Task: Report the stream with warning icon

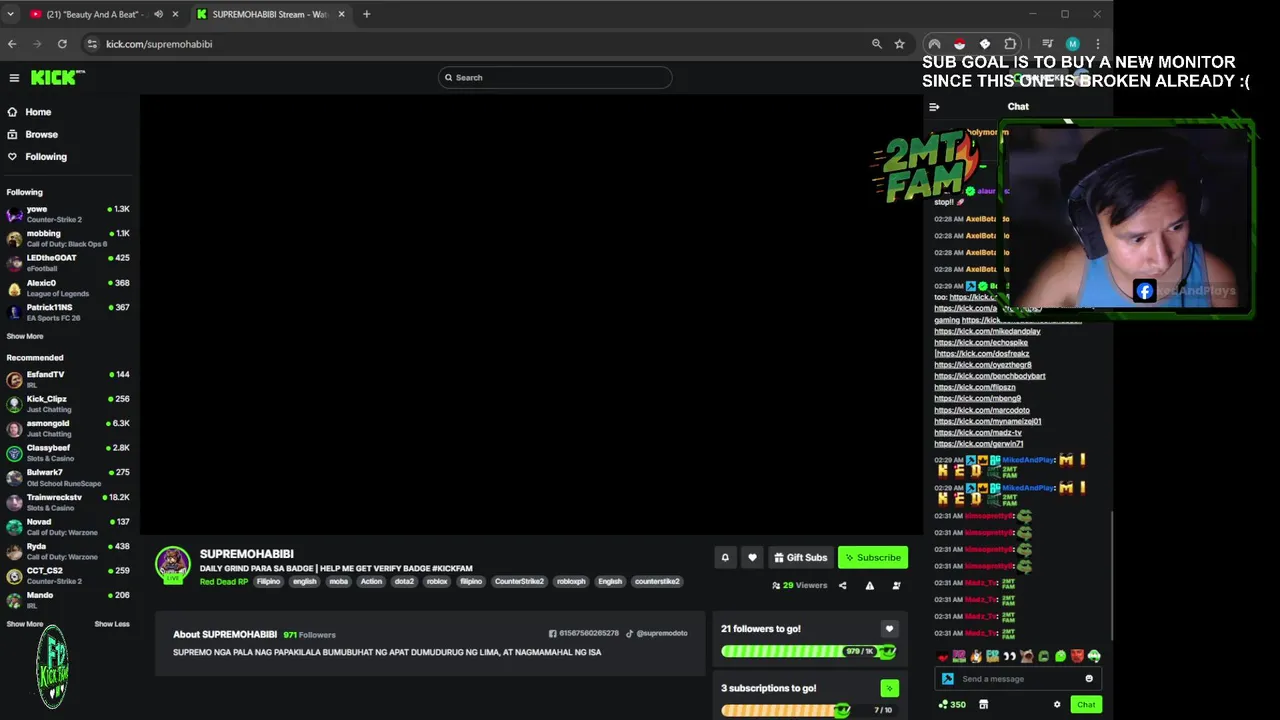Action: click(869, 586)
